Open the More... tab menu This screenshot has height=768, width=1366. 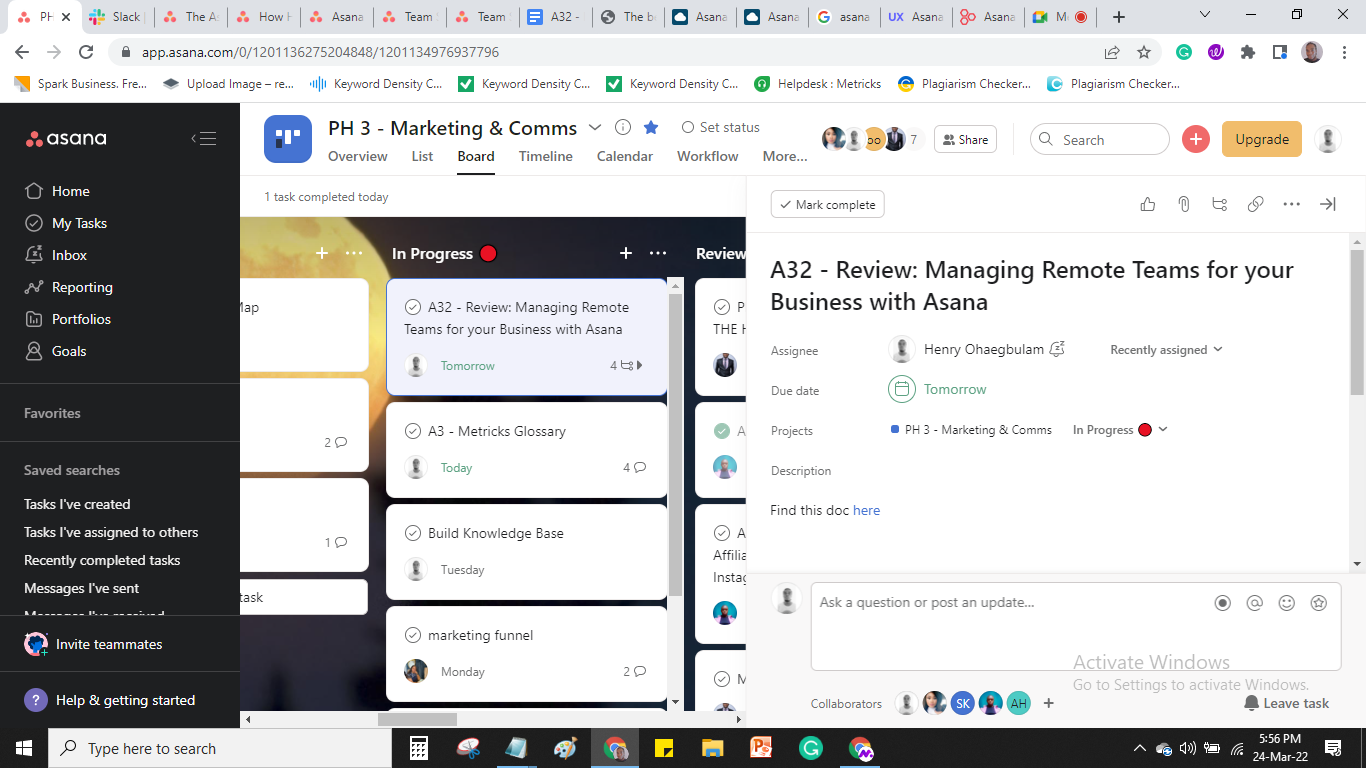pos(785,156)
